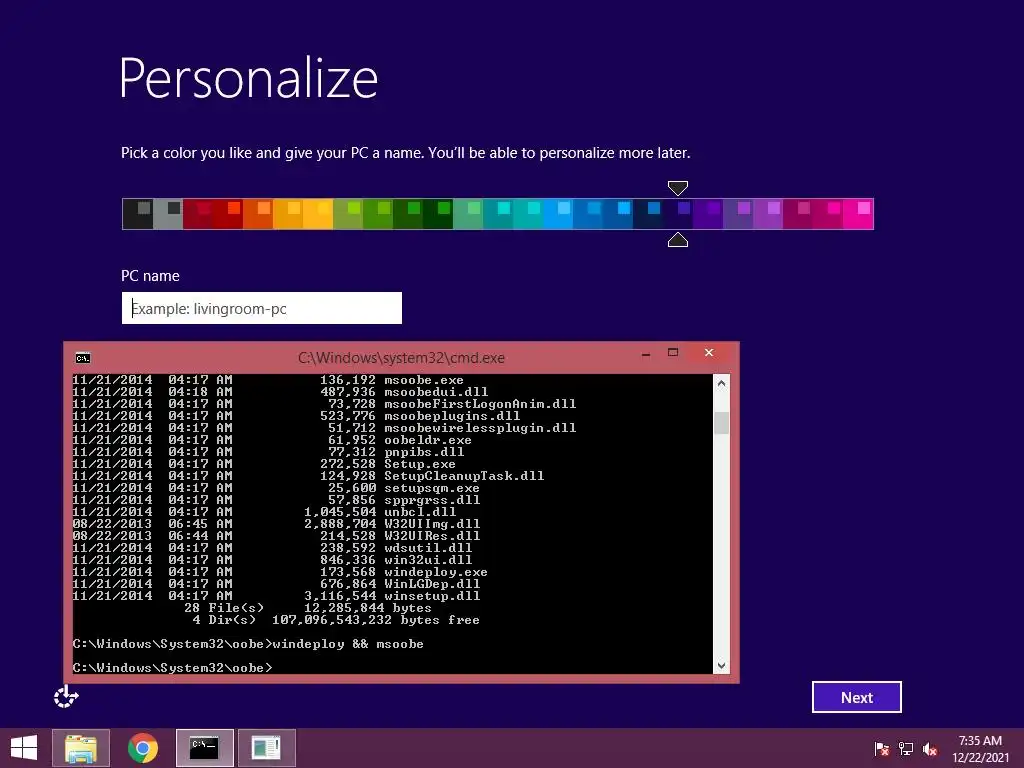Click the Setup.exe file row

(x=264, y=464)
